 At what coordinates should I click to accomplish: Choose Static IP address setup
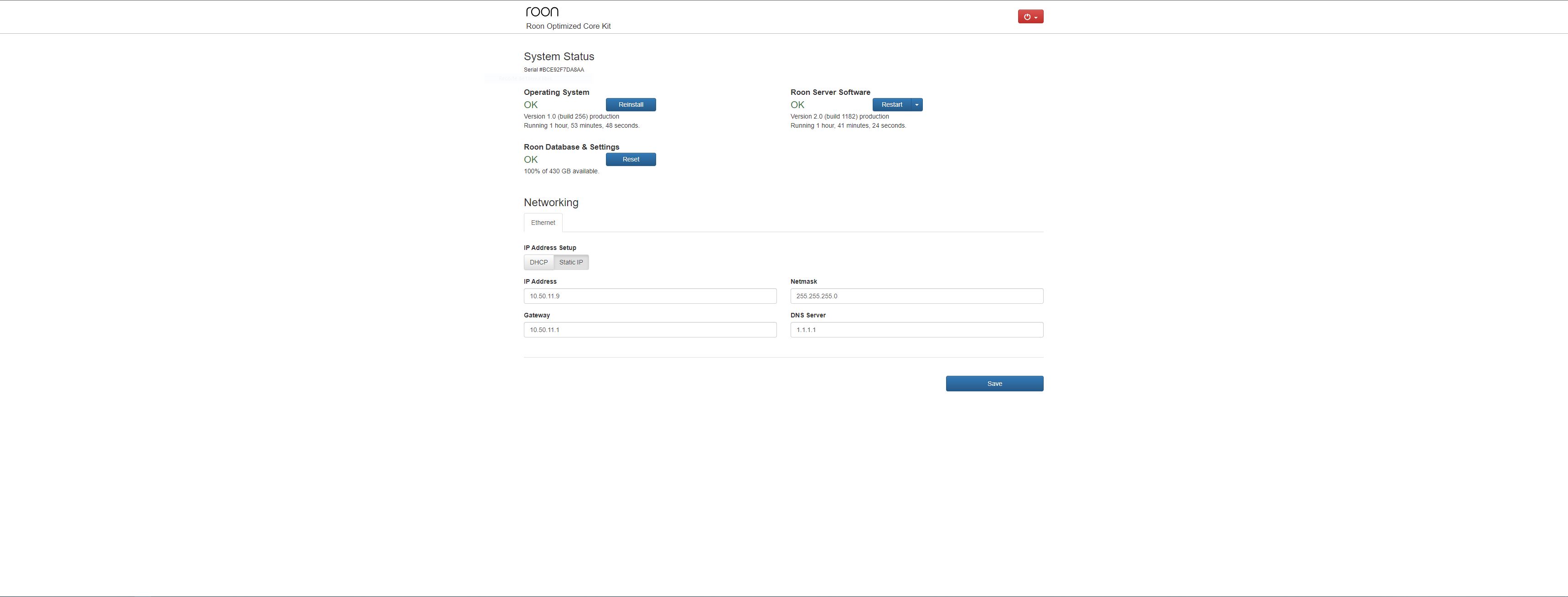(x=571, y=262)
